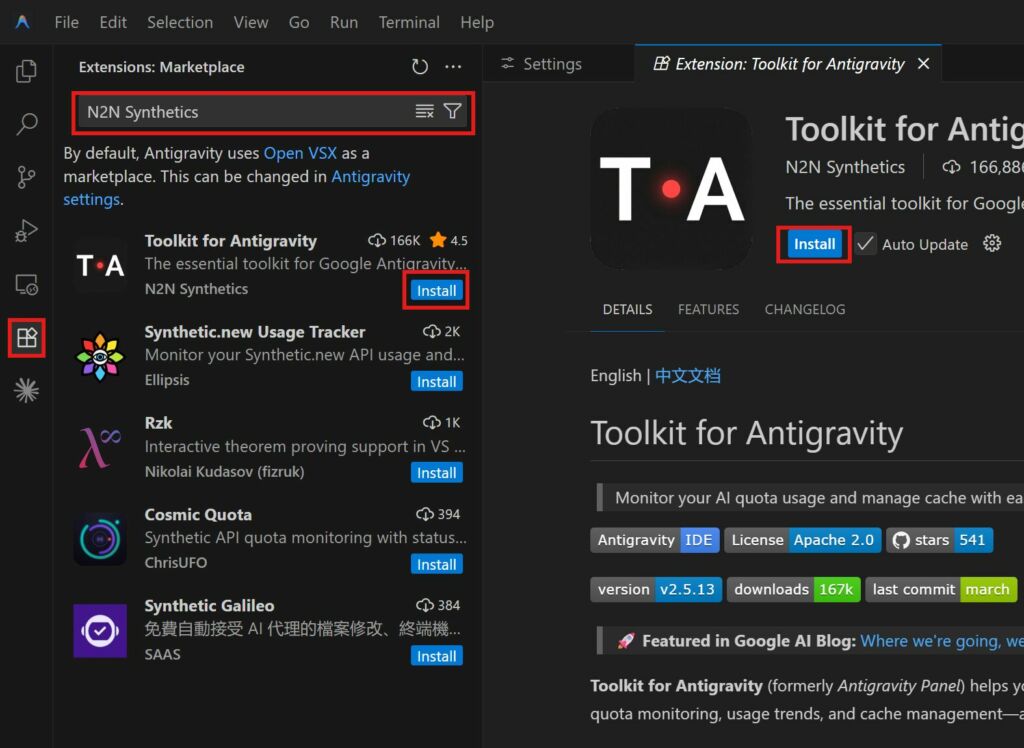The image size is (1024, 748).
Task: Clear extensions search results
Action: tap(424, 112)
